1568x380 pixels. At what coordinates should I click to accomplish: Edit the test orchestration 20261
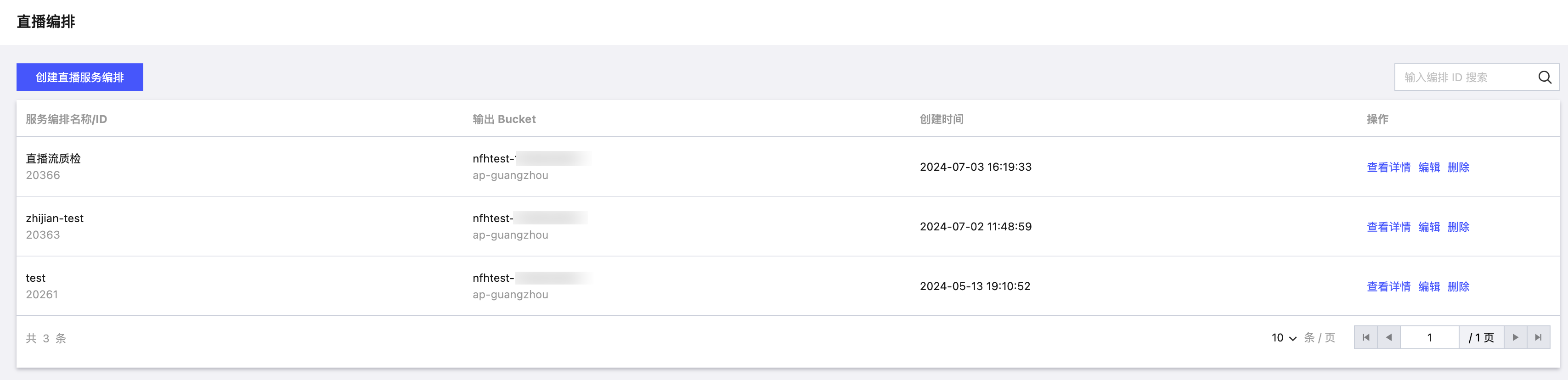1429,286
